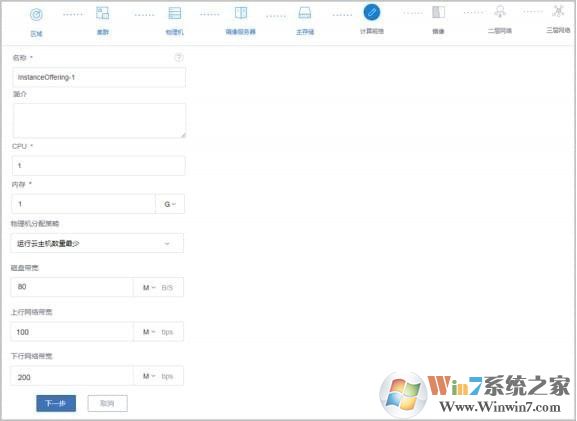
Task: Click the active 计算规格 pencil step icon
Action: click(x=372, y=12)
